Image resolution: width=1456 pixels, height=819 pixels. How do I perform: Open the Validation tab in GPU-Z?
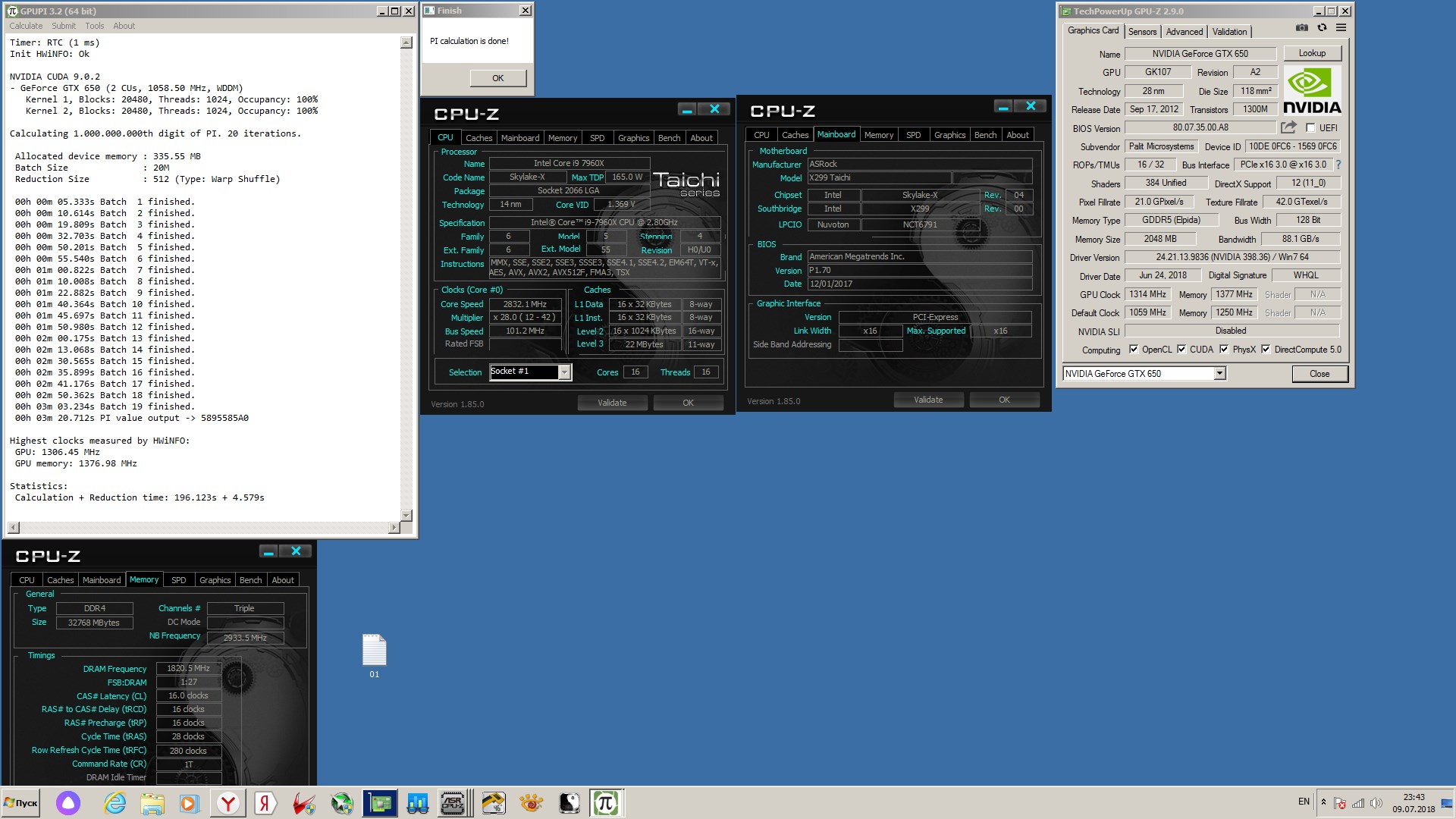(x=1229, y=32)
